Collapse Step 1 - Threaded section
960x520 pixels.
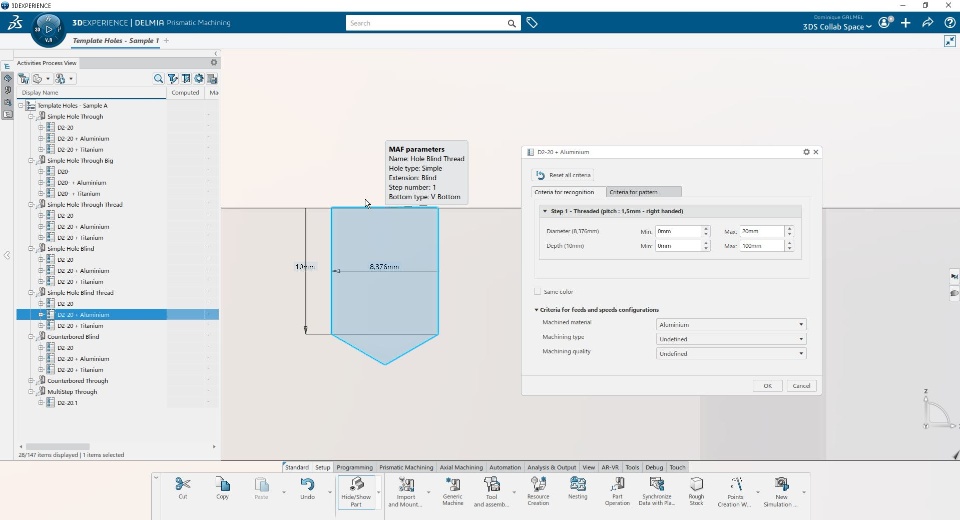click(x=545, y=211)
